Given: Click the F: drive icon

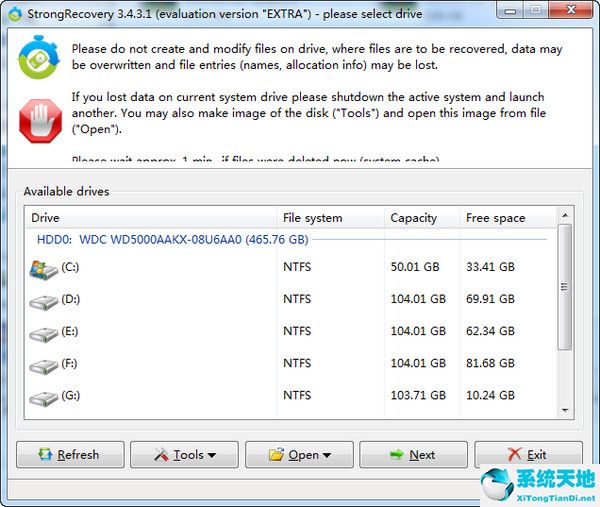Looking at the screenshot, I should [44, 364].
